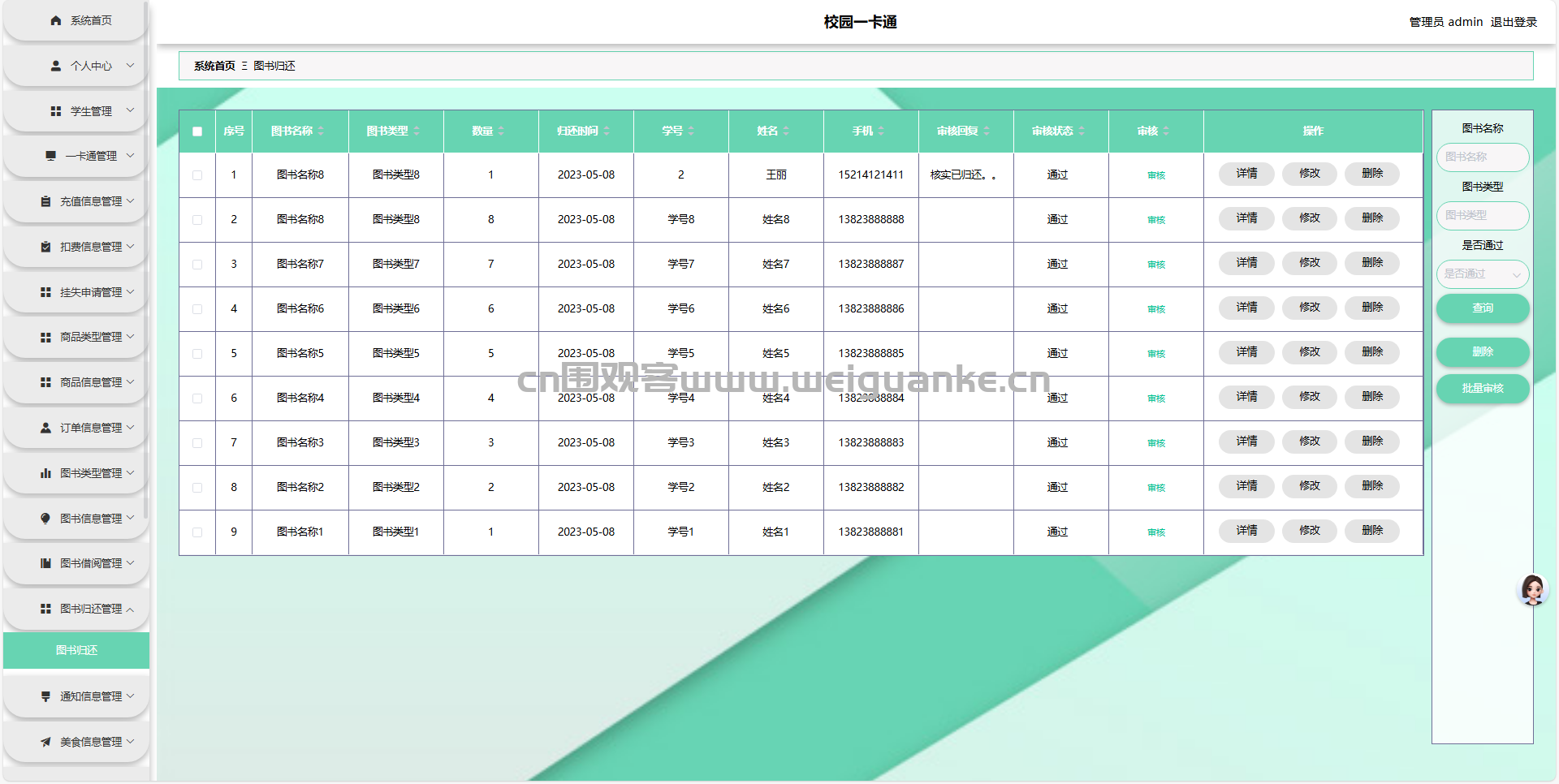Click the 批量审核 button
The image size is (1559, 784).
(1483, 389)
